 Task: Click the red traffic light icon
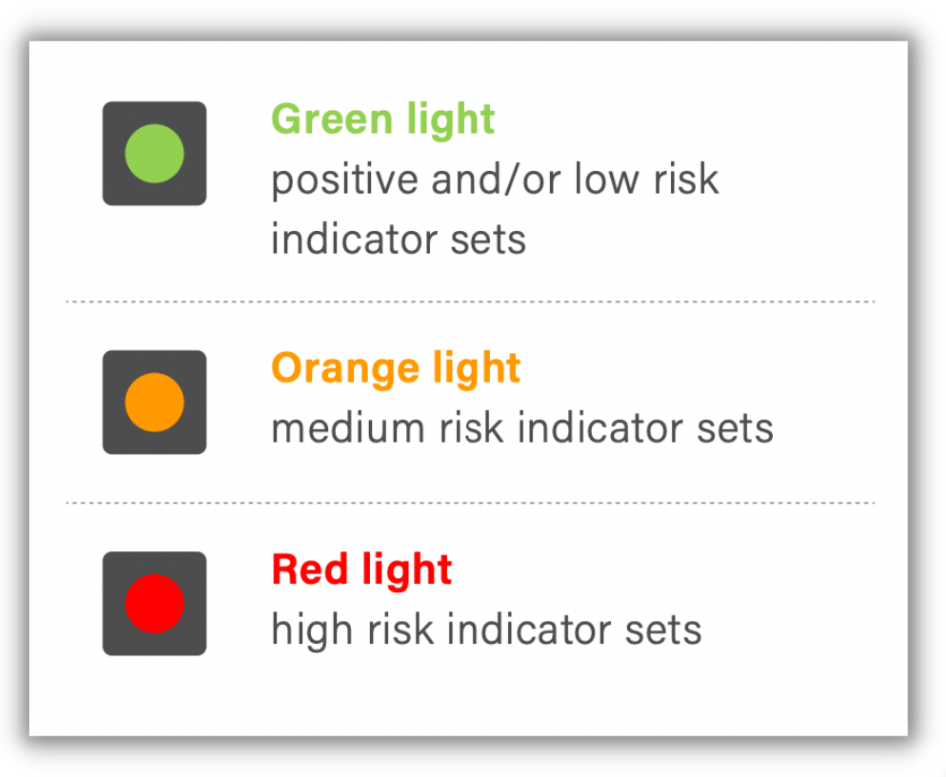click(x=154, y=603)
